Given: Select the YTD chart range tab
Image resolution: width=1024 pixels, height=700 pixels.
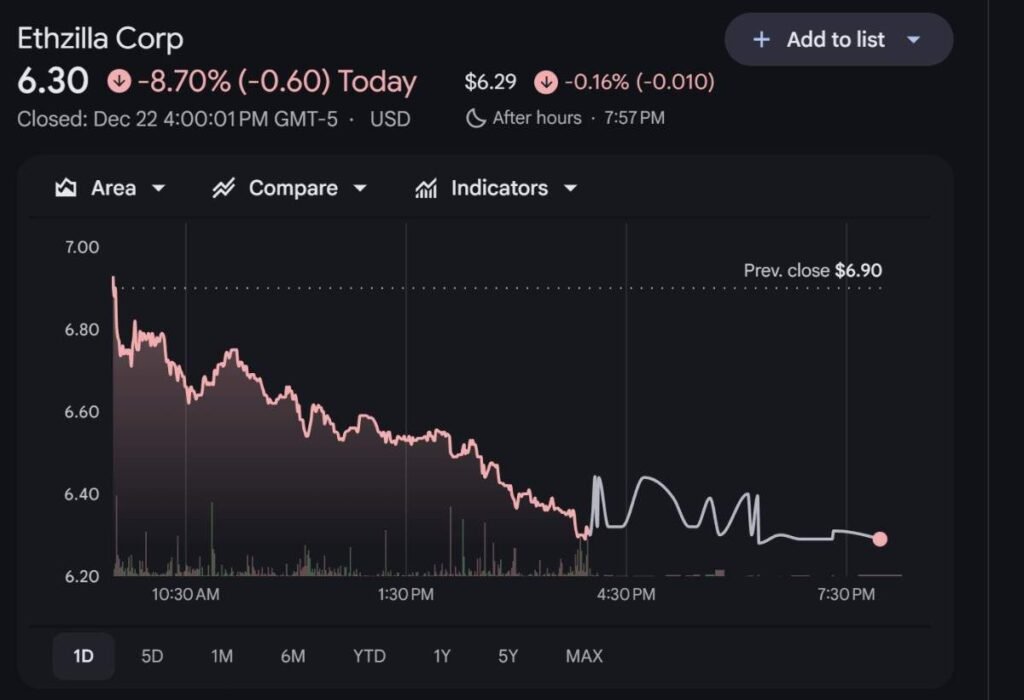Looking at the screenshot, I should pyautogui.click(x=369, y=656).
